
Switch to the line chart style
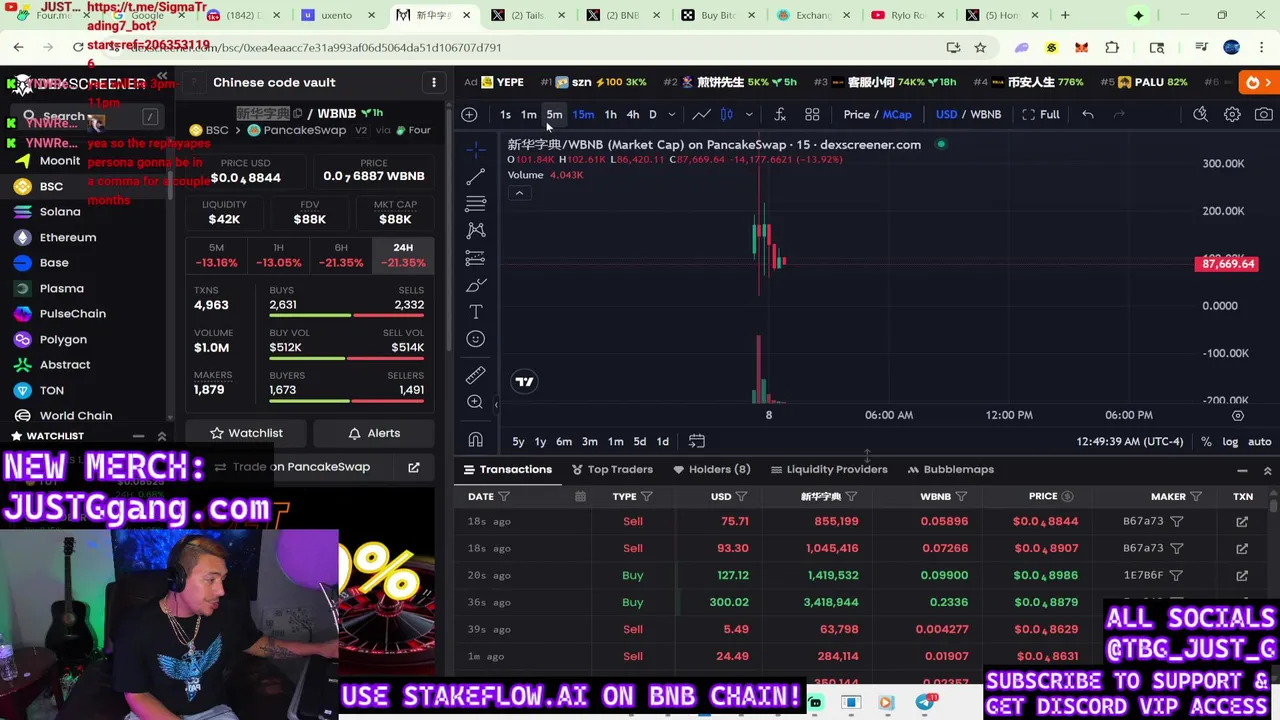pos(702,114)
